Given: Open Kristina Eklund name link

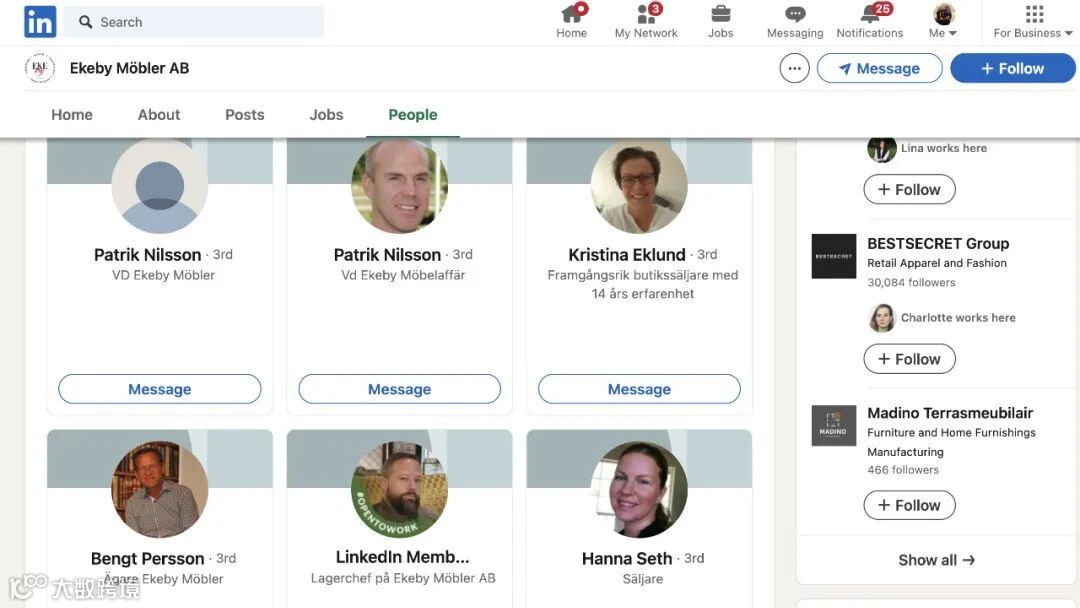Looking at the screenshot, I should 627,255.
